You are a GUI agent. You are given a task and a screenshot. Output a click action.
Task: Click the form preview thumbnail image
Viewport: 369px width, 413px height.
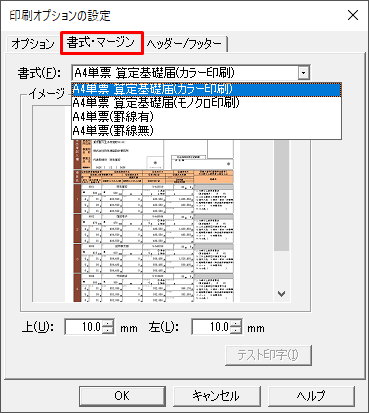point(153,220)
